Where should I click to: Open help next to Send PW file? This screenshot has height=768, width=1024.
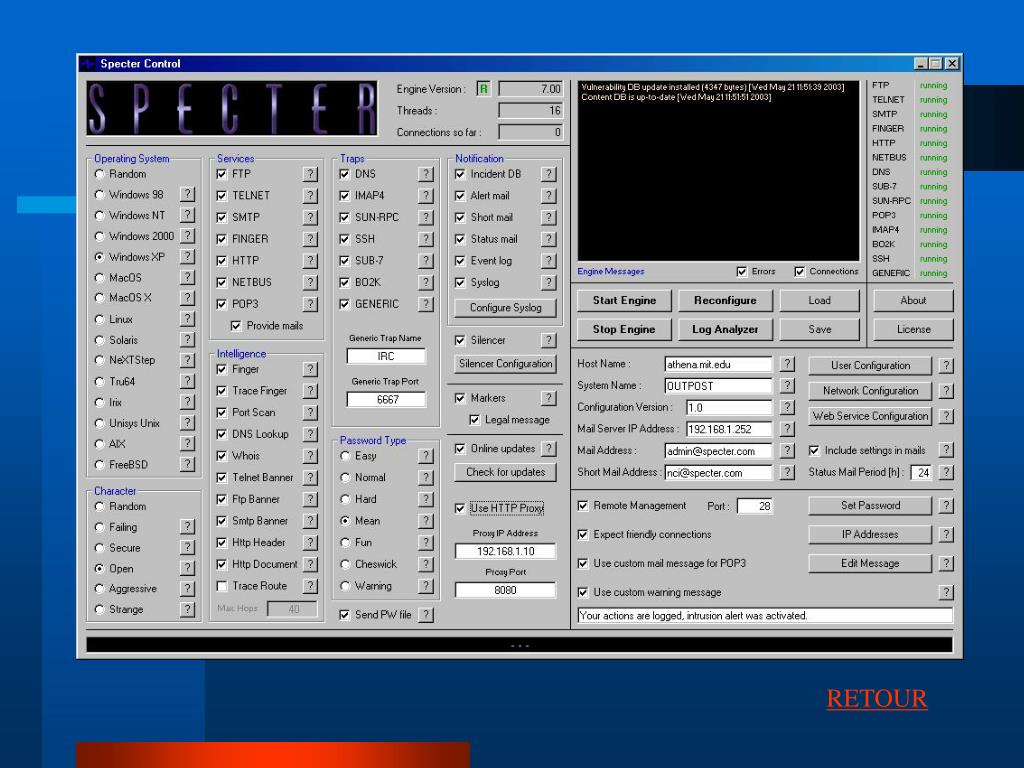[426, 615]
